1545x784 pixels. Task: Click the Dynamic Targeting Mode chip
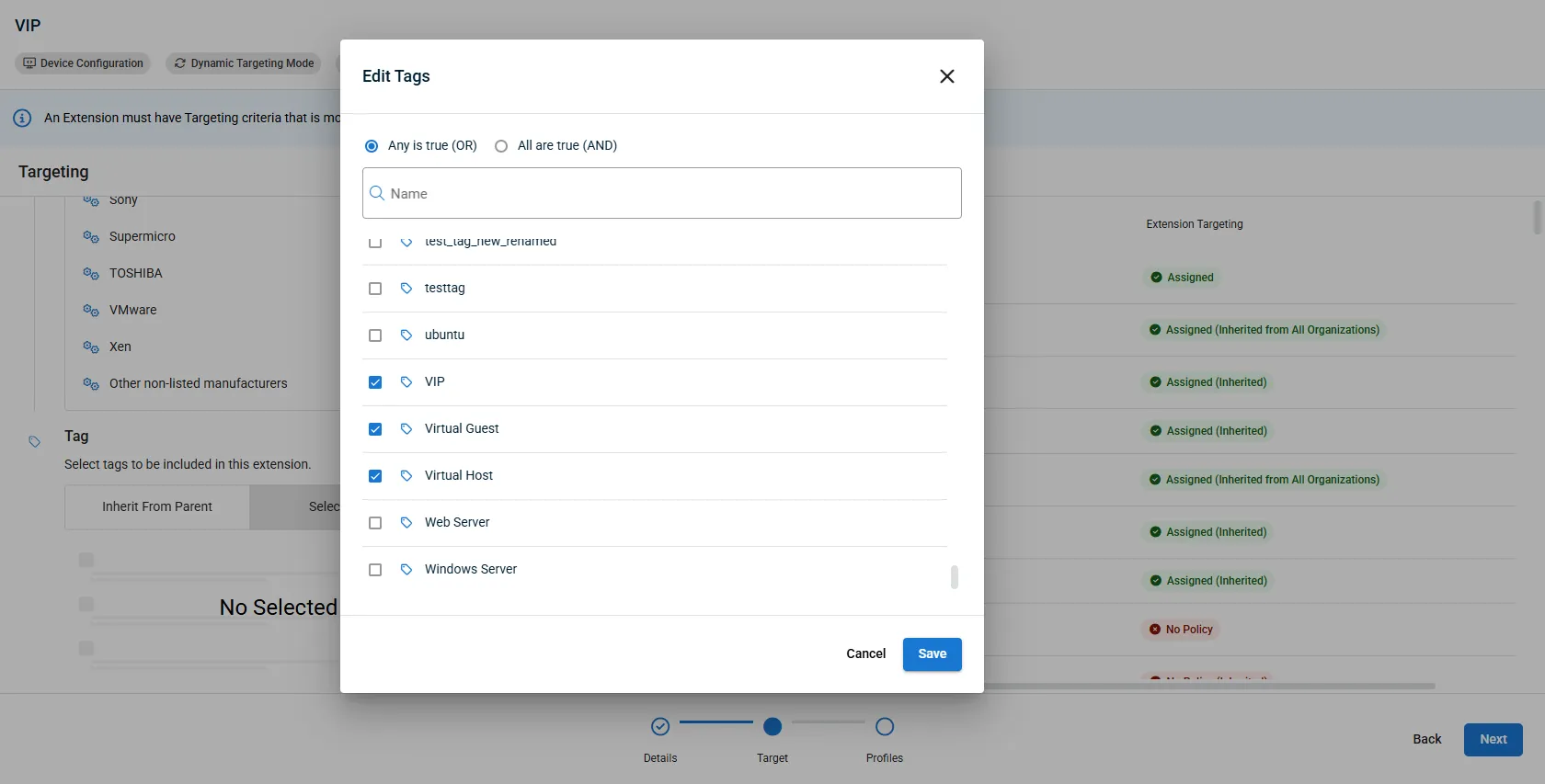pos(244,63)
